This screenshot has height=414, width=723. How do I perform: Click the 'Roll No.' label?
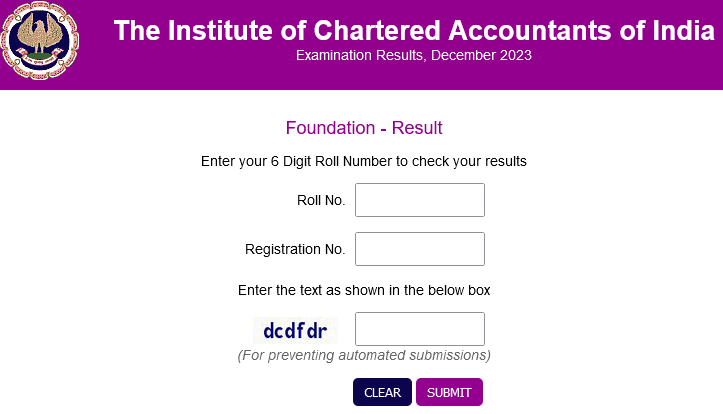[321, 200]
